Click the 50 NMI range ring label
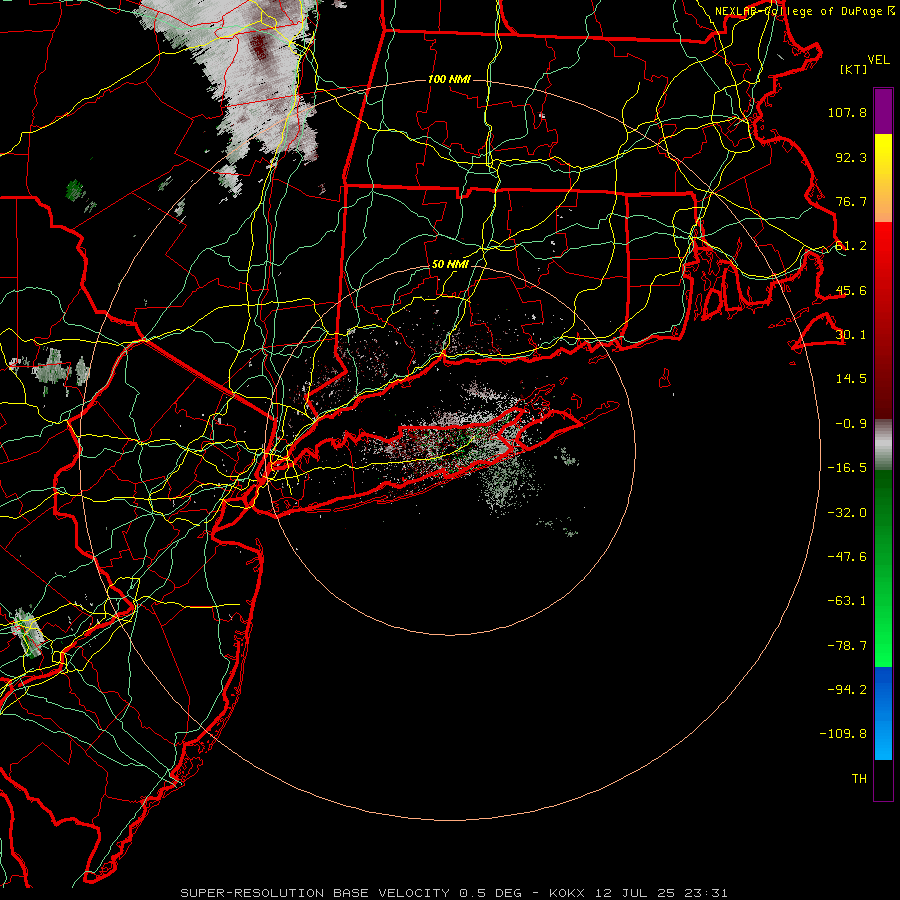Image resolution: width=900 pixels, height=900 pixels. 450,264
